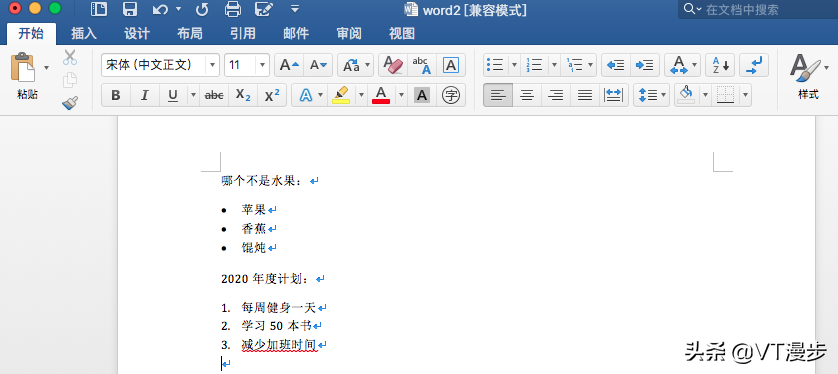Click the phonetic guide abc A icon

click(422, 65)
